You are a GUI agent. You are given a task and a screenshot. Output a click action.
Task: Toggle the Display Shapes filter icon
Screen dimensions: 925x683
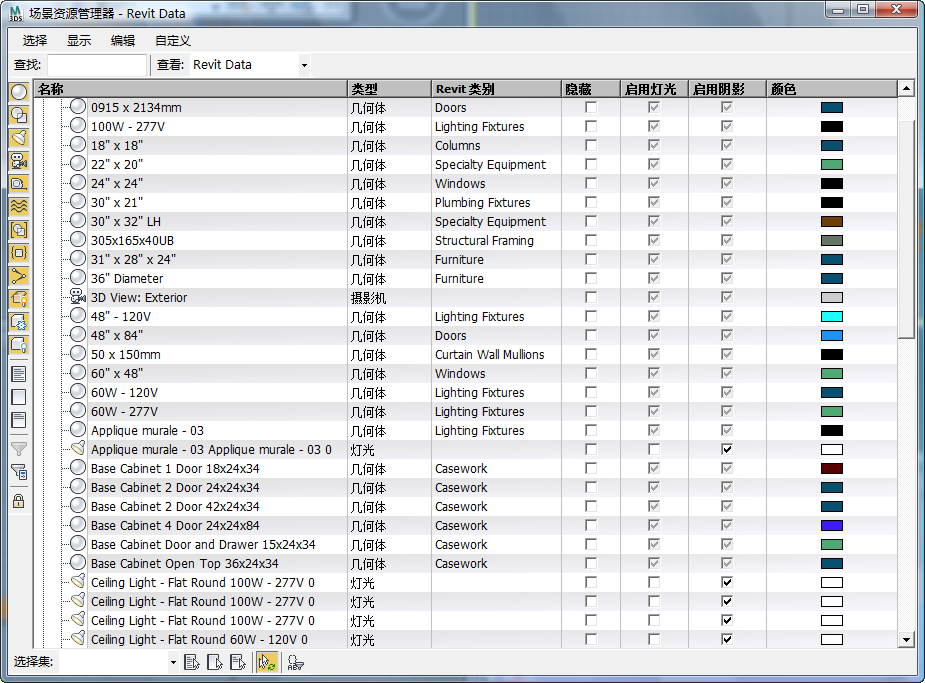19,115
